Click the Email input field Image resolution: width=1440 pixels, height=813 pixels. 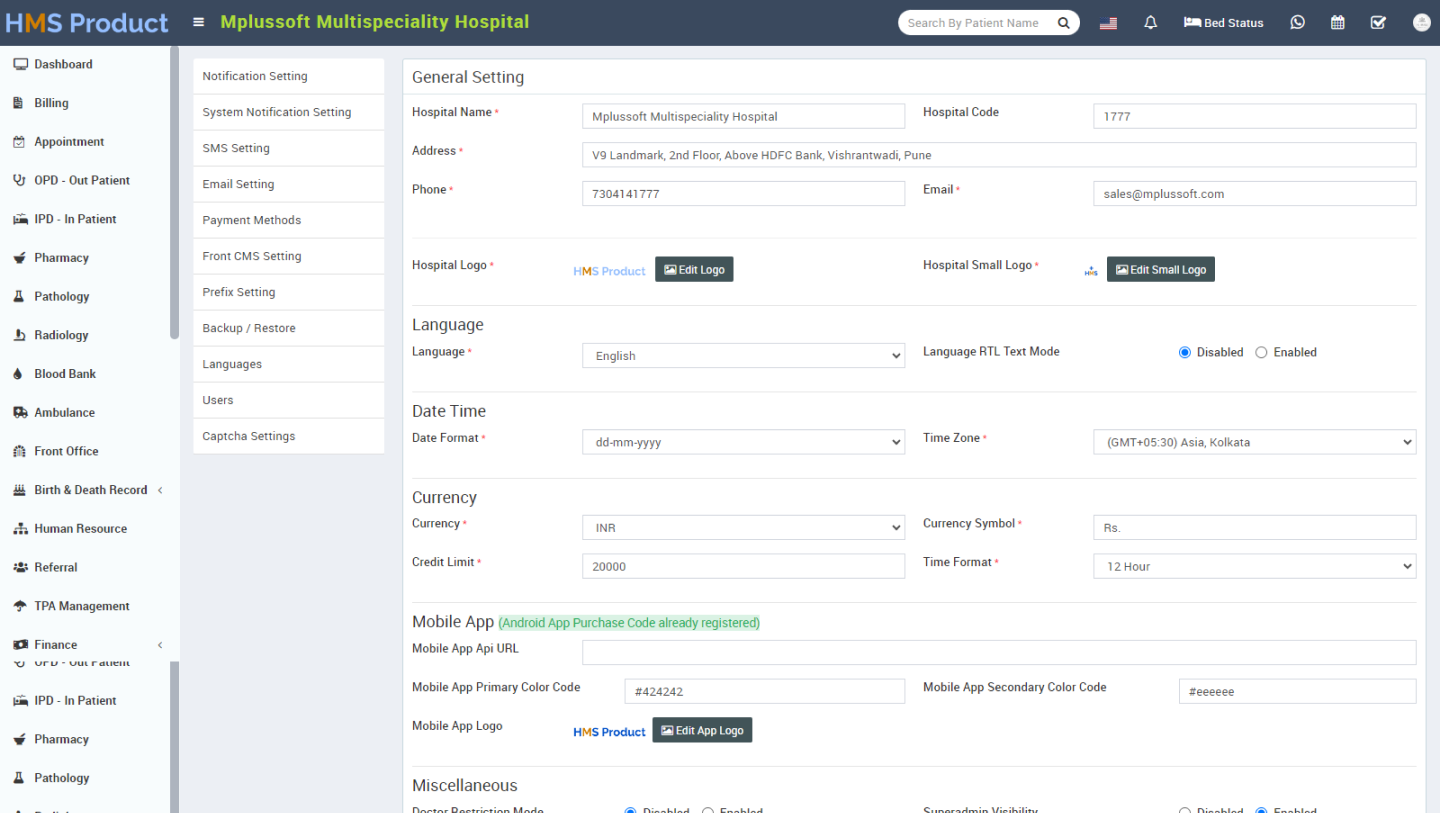click(x=1254, y=194)
